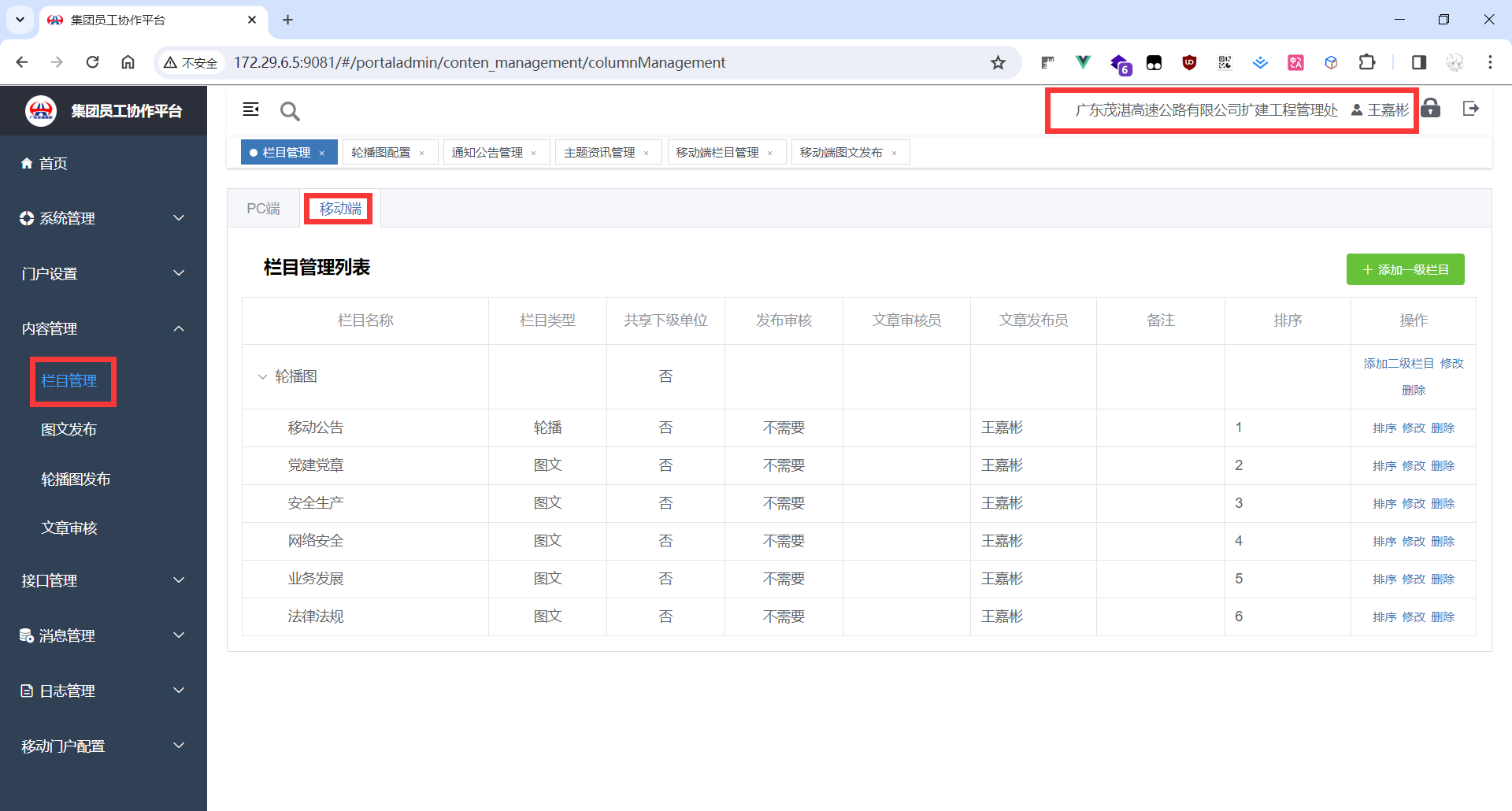Click 添加一级栏目 green button

[1405, 269]
